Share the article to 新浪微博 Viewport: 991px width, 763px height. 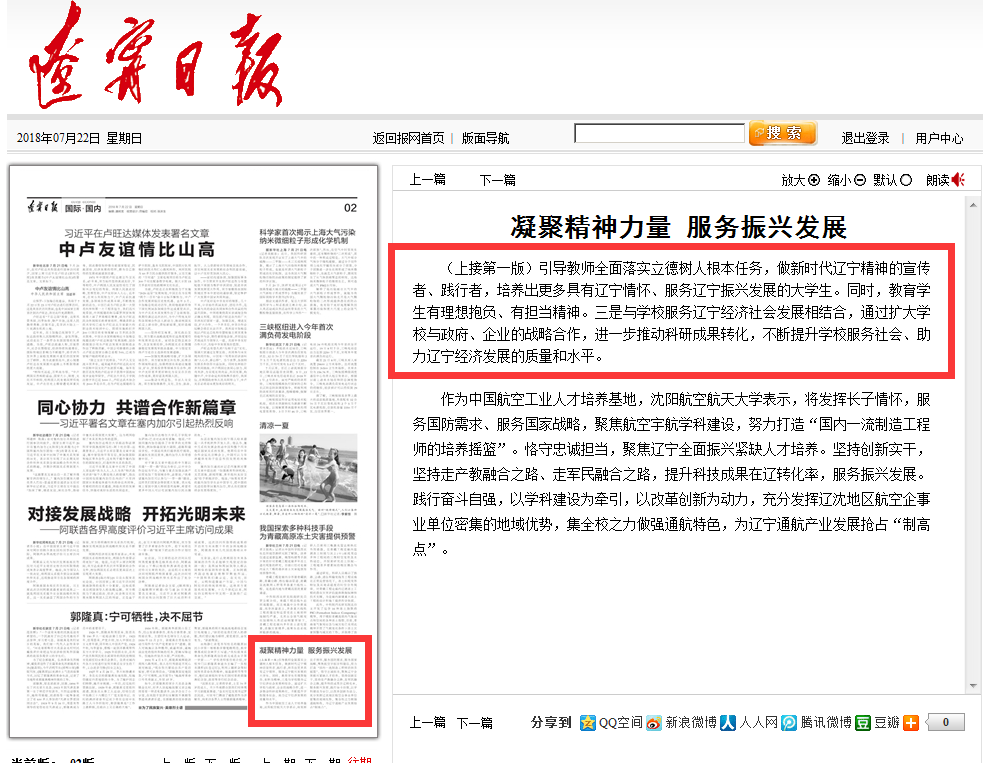(x=680, y=722)
